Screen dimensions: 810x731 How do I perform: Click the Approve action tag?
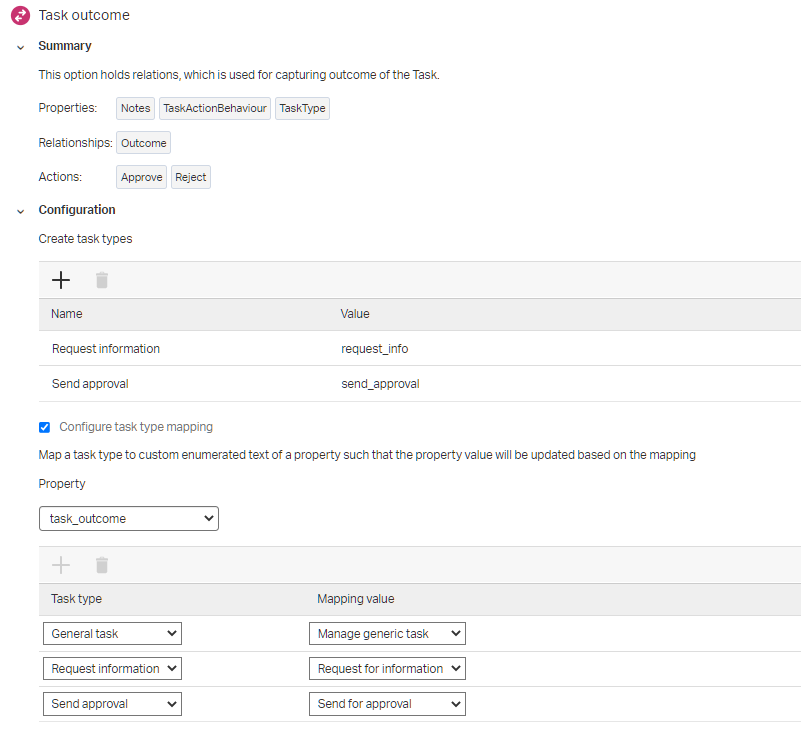[x=141, y=177]
